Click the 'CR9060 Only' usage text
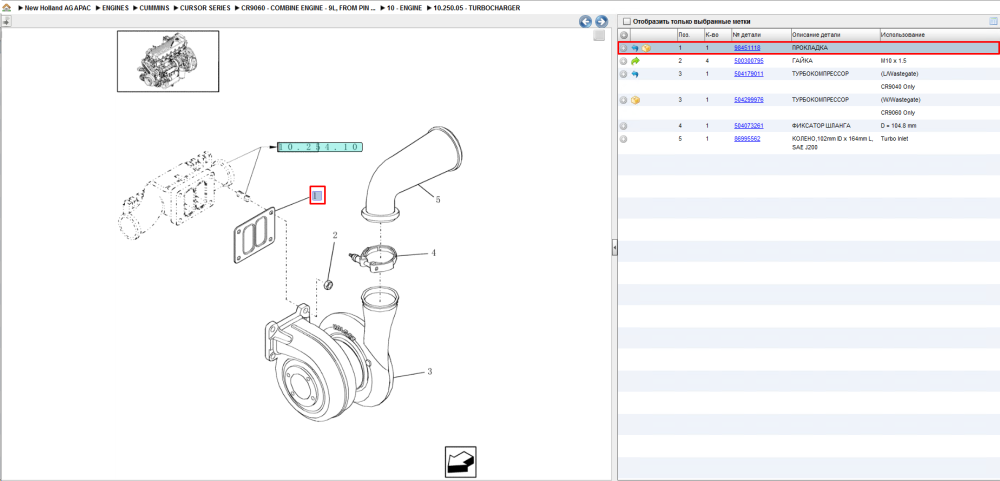1000x481 pixels. (898, 113)
